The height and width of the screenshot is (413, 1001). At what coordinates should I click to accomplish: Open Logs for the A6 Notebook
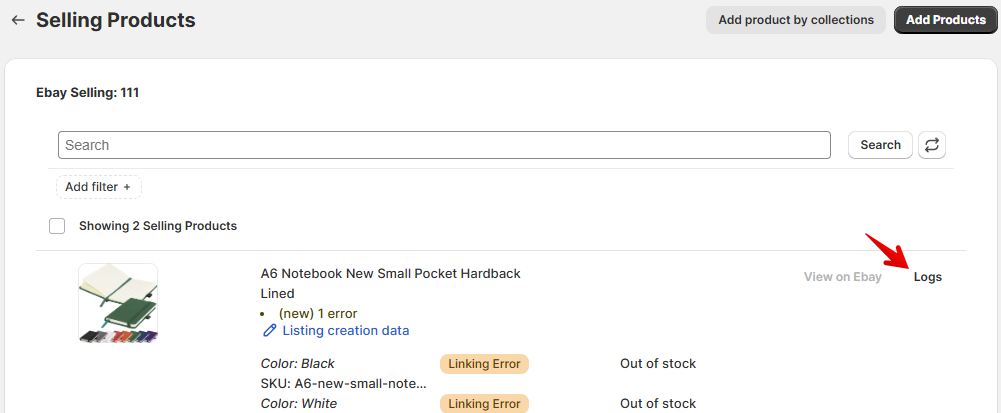[x=927, y=277]
